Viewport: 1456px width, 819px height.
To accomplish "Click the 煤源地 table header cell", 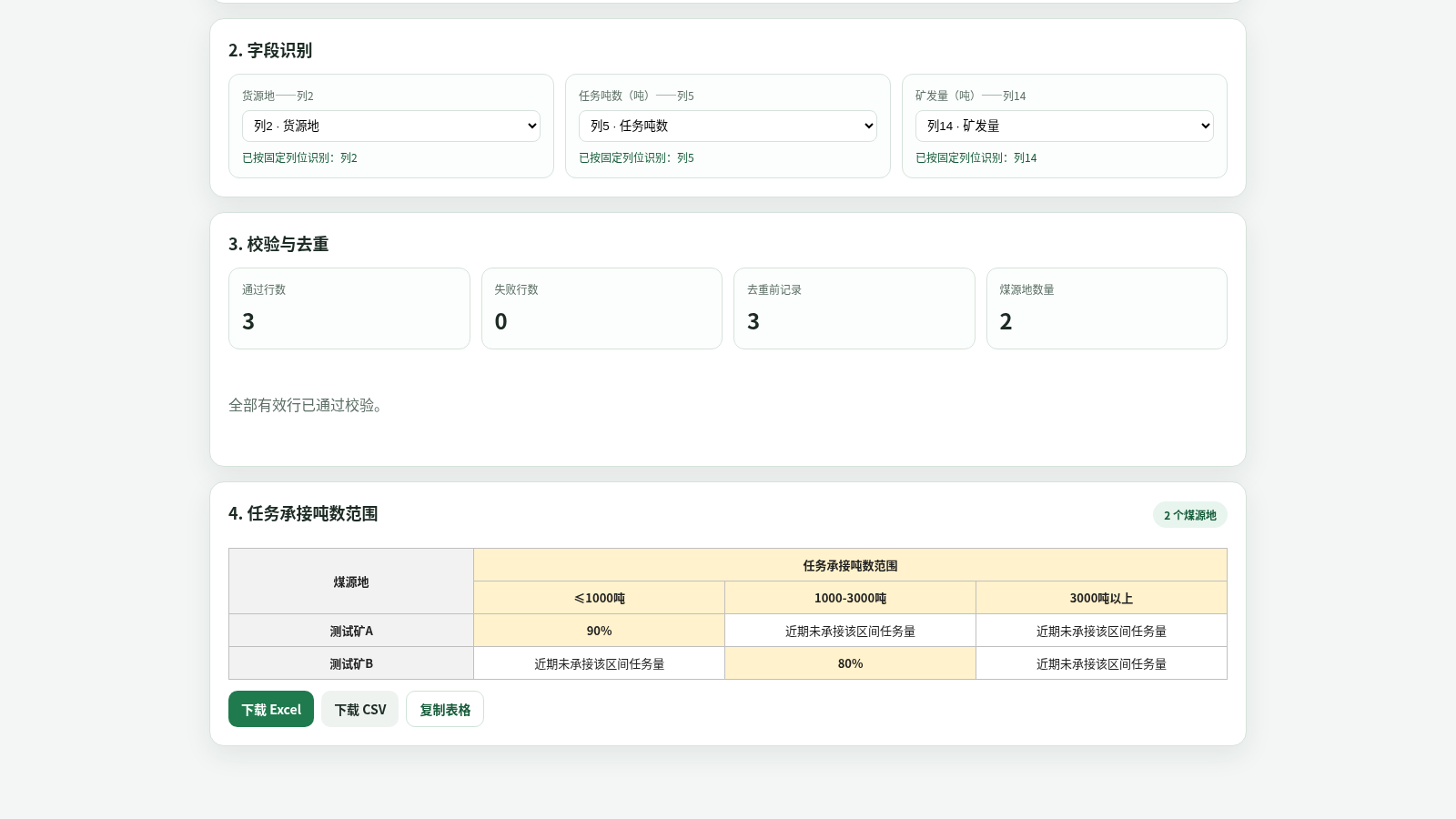I will coord(351,581).
